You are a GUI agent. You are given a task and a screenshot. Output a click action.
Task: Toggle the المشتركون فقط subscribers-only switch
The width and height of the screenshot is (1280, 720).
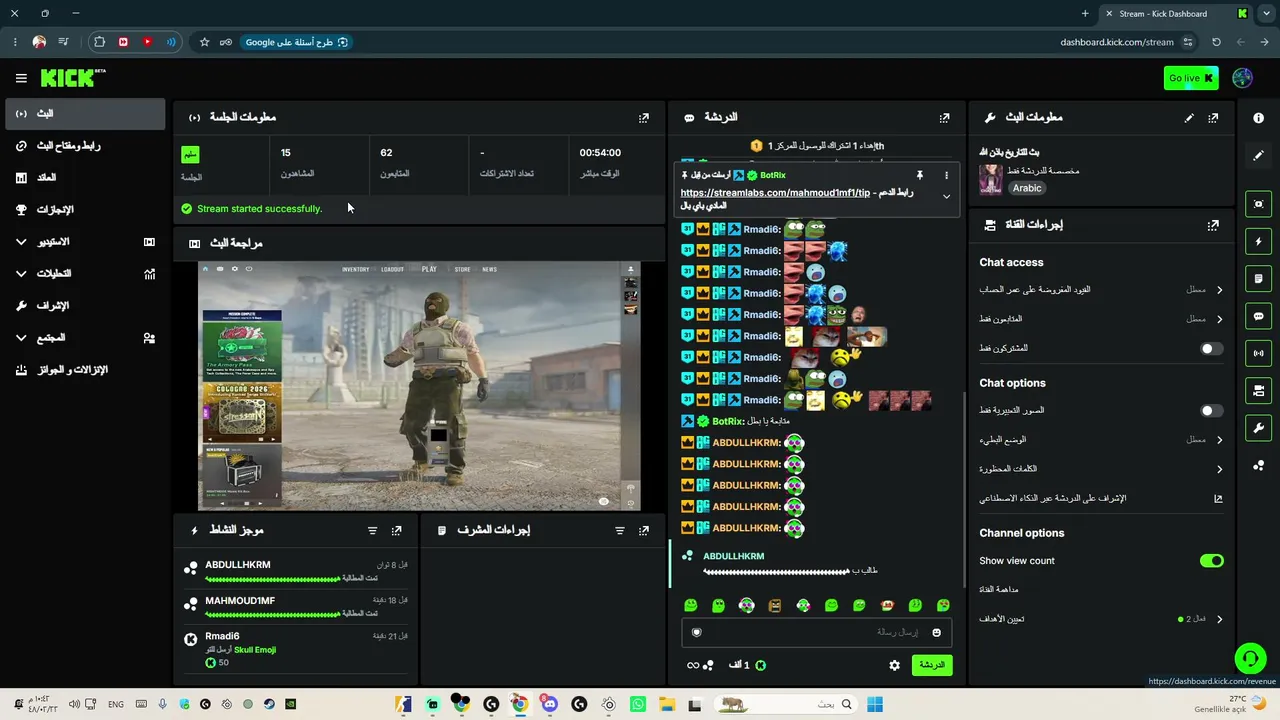1211,349
